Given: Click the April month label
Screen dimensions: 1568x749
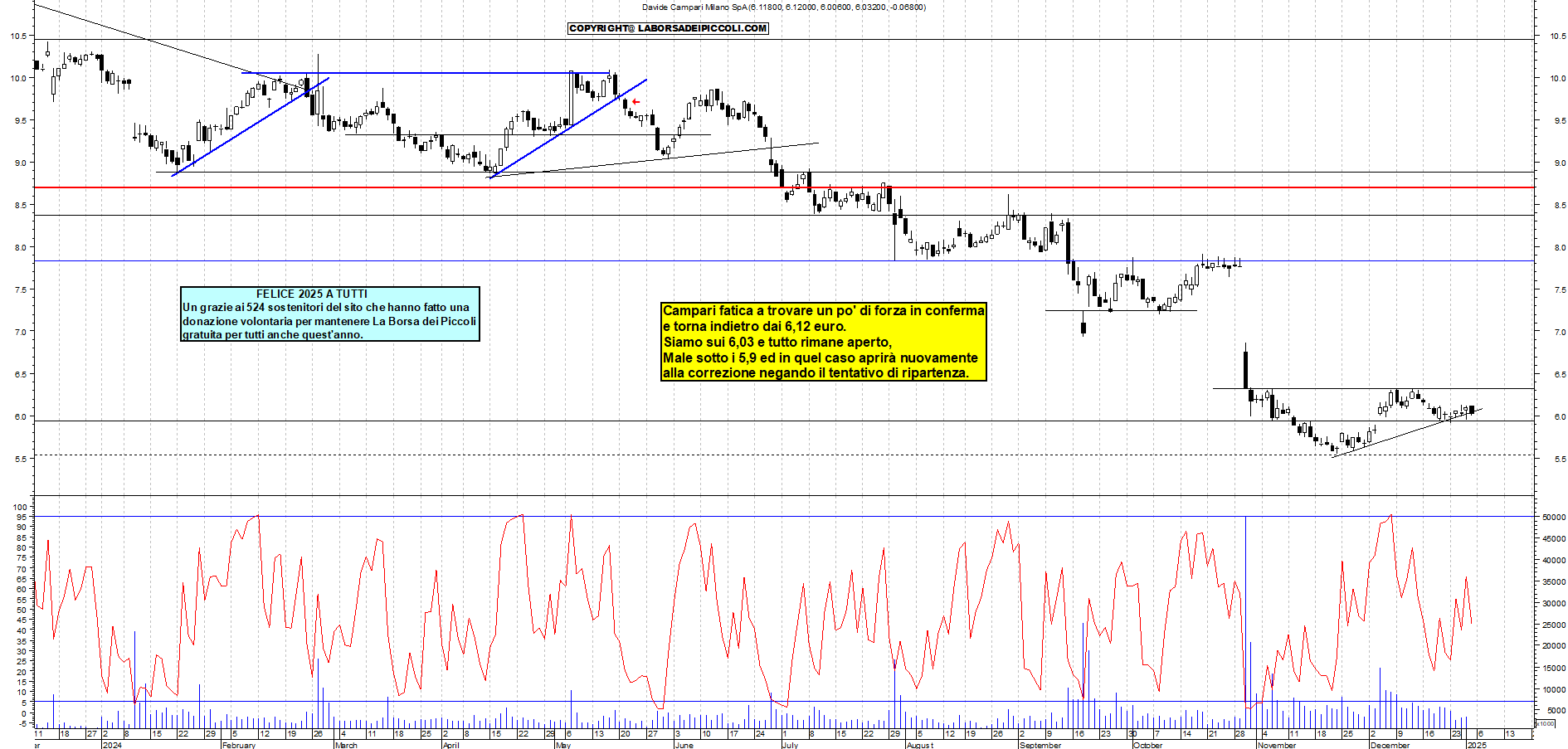Looking at the screenshot, I should 451,745.
